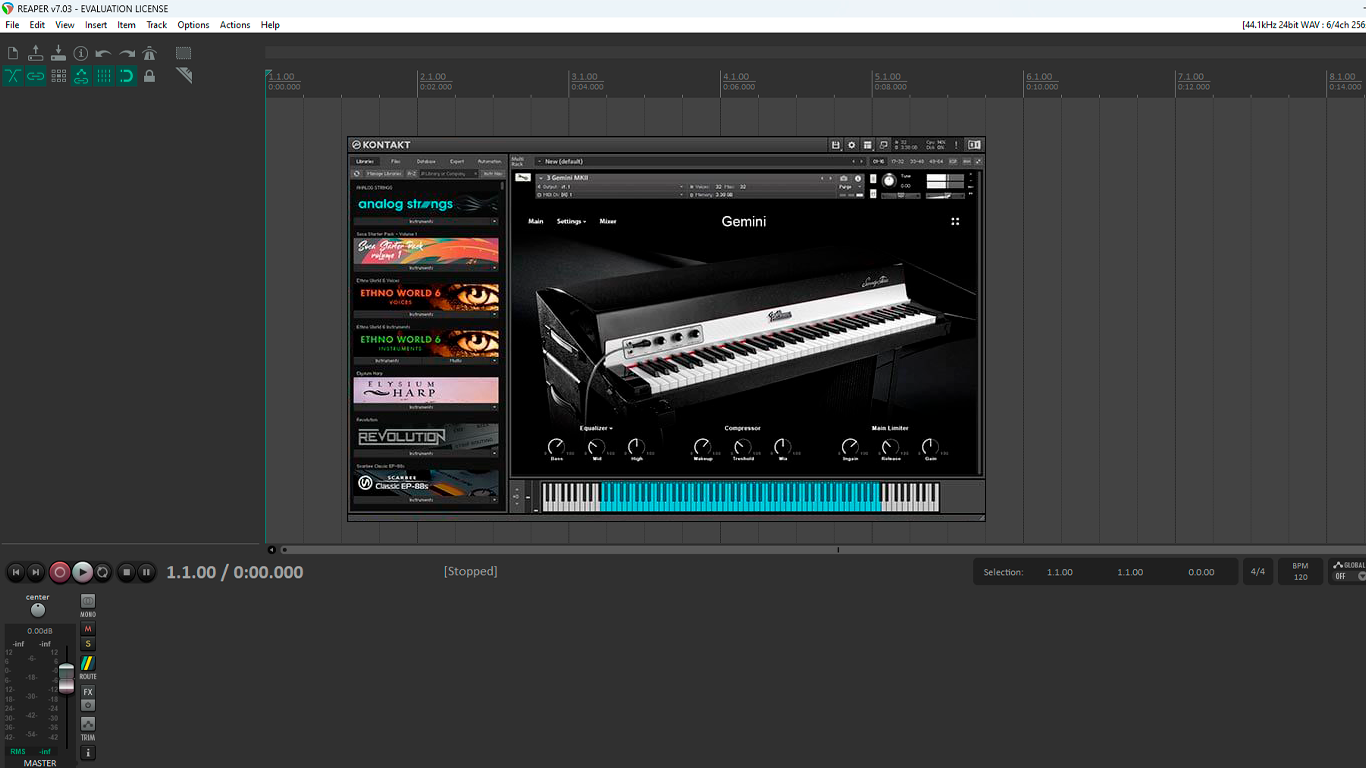Toggle master FX bypass power button
Image resolution: width=1366 pixels, height=768 pixels.
(x=88, y=705)
